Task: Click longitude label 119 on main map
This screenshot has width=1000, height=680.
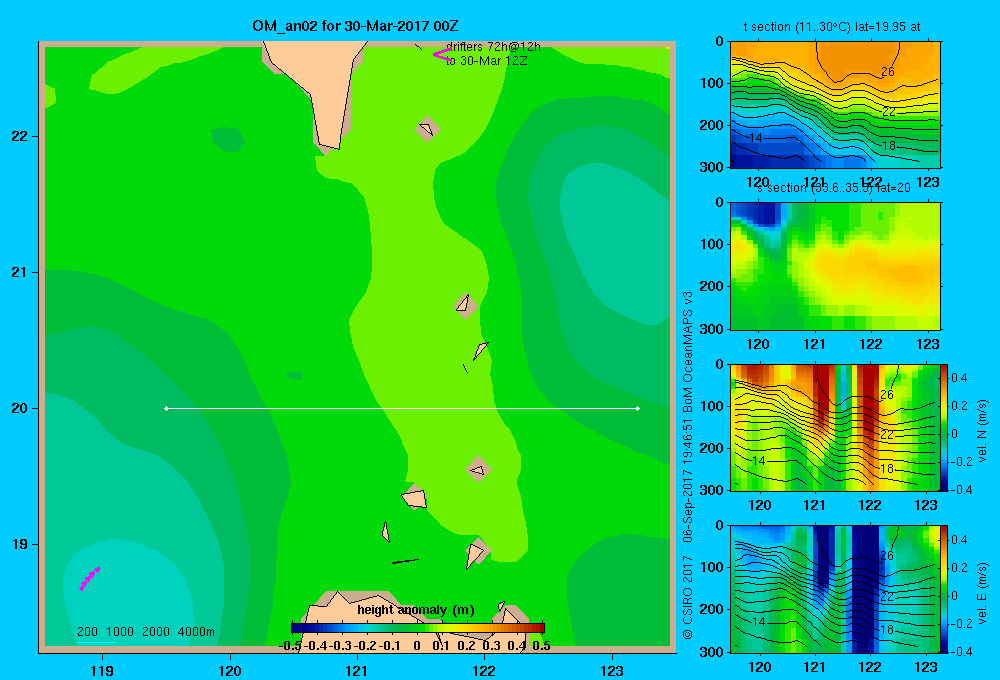Action: coord(102,670)
